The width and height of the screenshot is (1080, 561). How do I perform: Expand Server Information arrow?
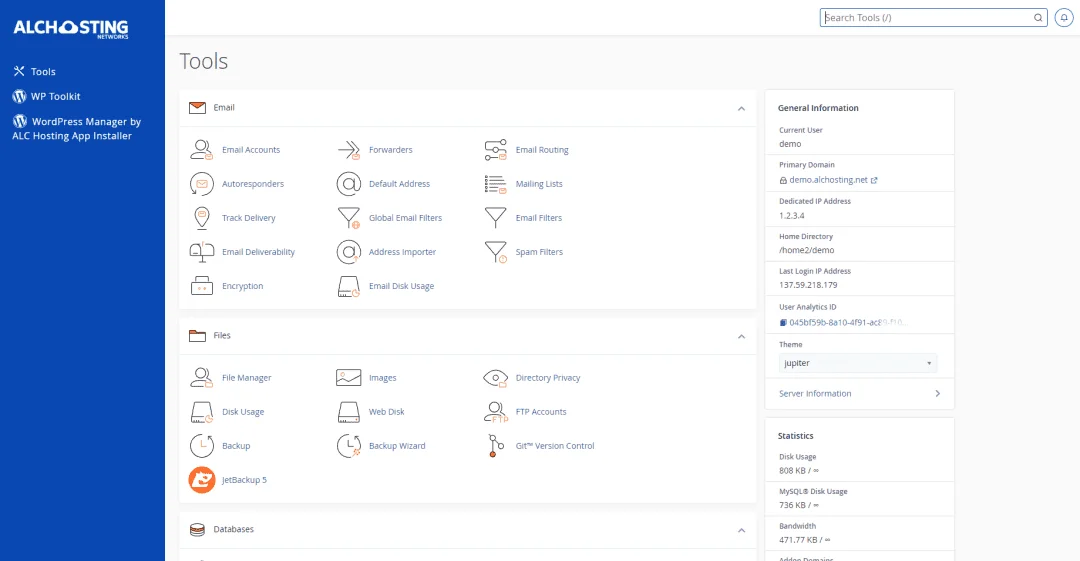click(x=937, y=394)
